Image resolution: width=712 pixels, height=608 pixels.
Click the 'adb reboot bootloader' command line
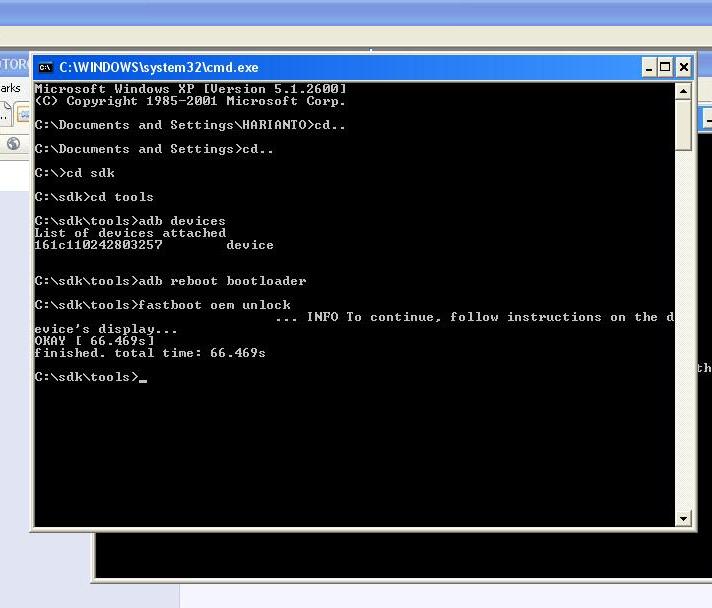click(x=170, y=281)
